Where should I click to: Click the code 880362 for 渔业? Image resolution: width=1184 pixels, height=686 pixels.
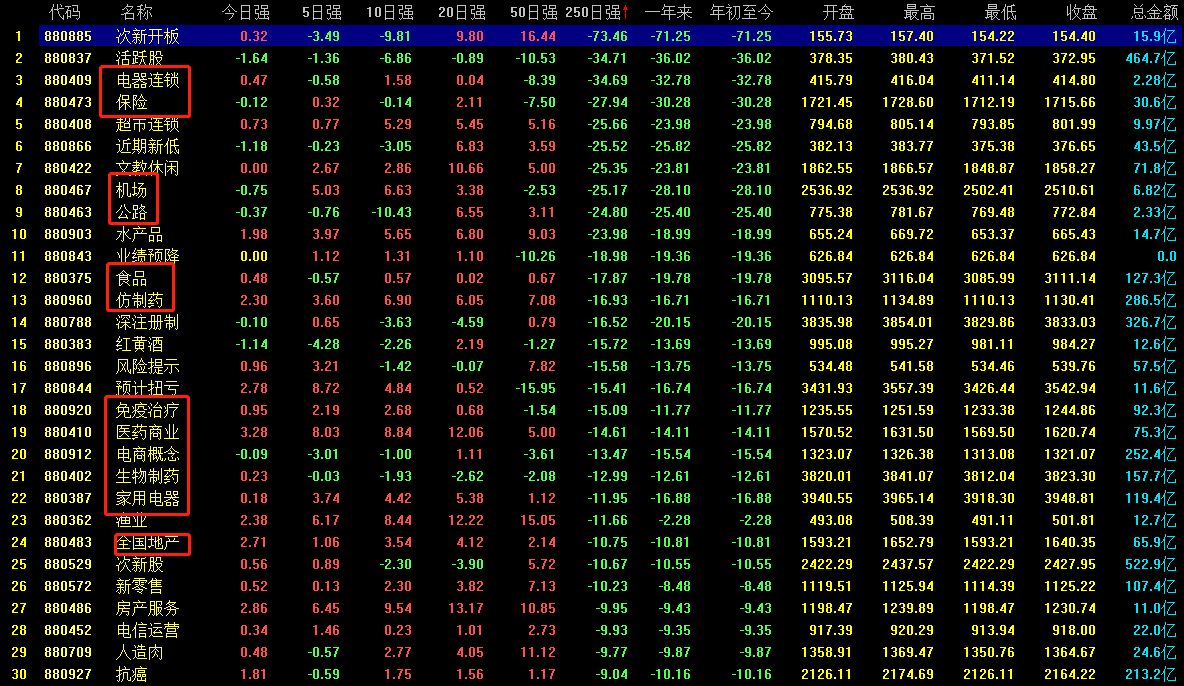[x=68, y=521]
